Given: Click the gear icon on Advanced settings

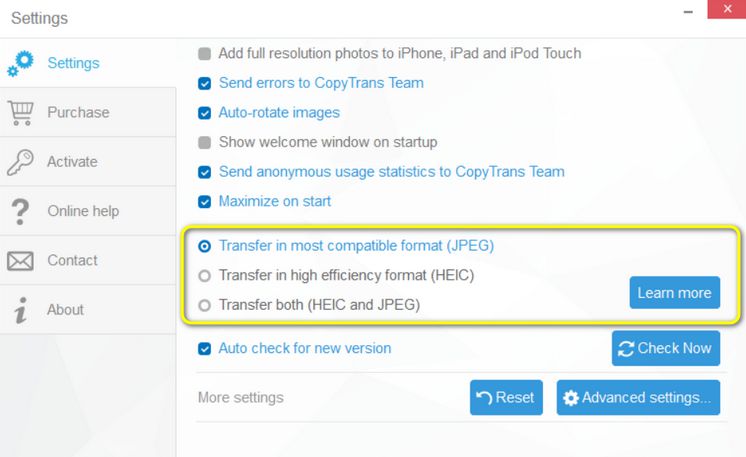Looking at the screenshot, I should (x=571, y=398).
